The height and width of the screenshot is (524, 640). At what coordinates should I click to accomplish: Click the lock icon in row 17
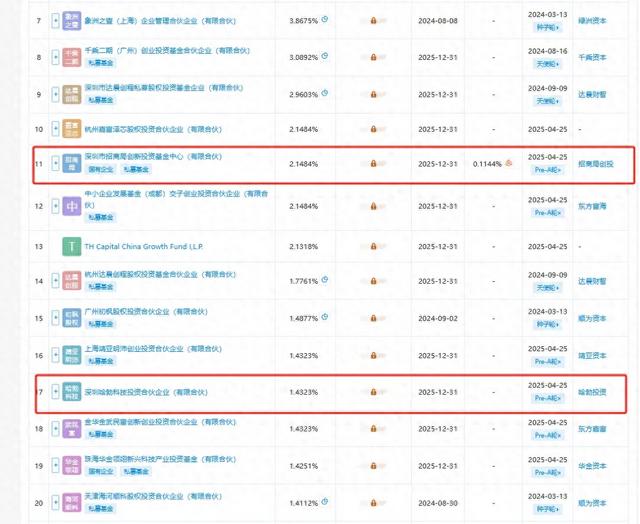[373, 392]
